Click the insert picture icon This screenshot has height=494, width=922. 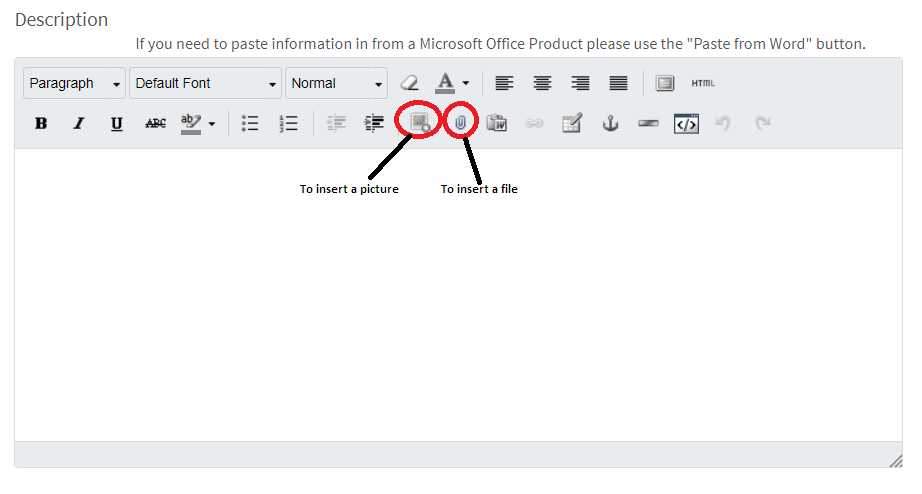tap(419, 122)
